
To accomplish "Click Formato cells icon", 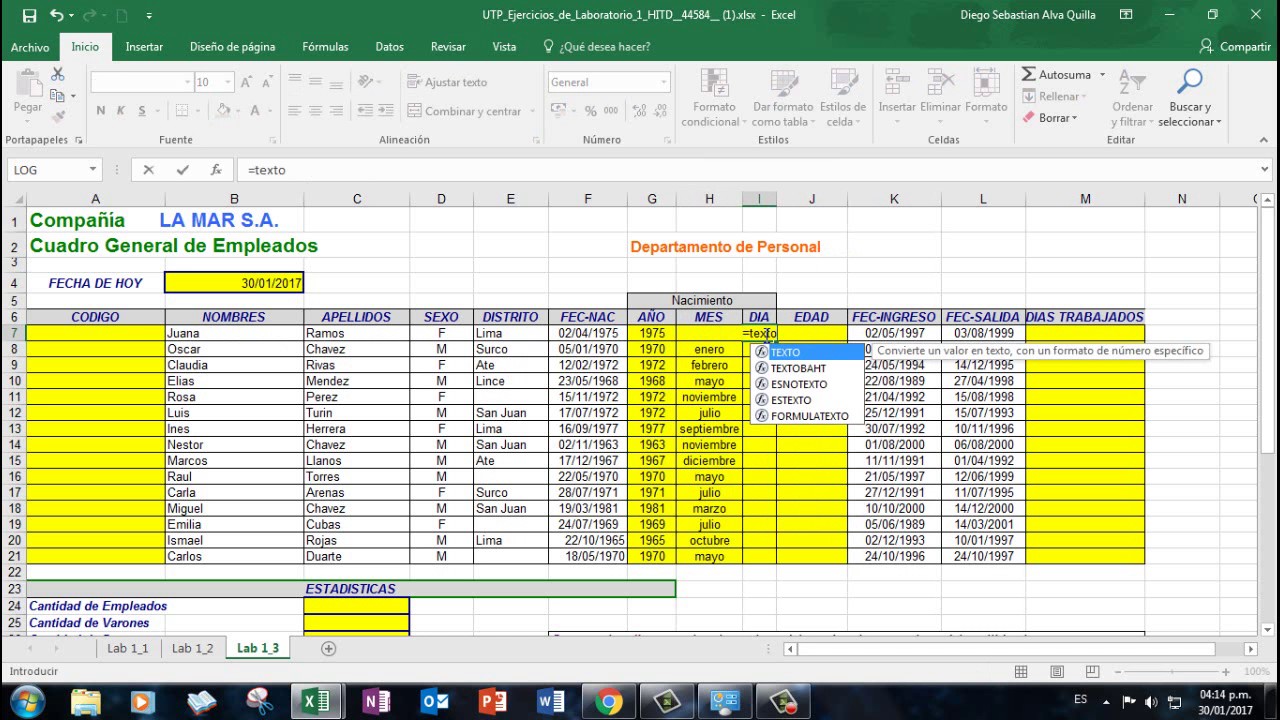I will tap(986, 83).
